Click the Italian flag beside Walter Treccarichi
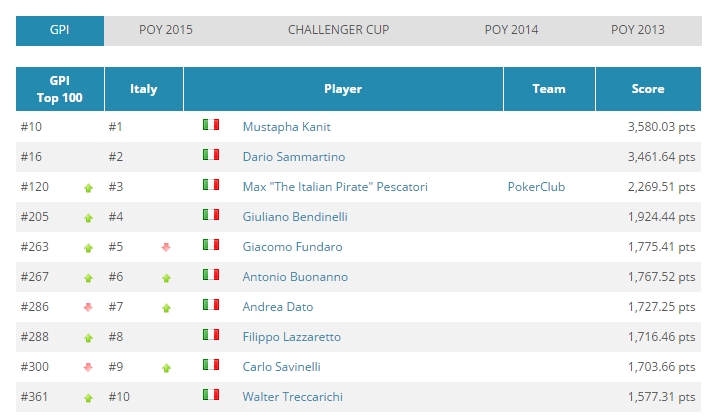The image size is (718, 419). pyautogui.click(x=211, y=395)
